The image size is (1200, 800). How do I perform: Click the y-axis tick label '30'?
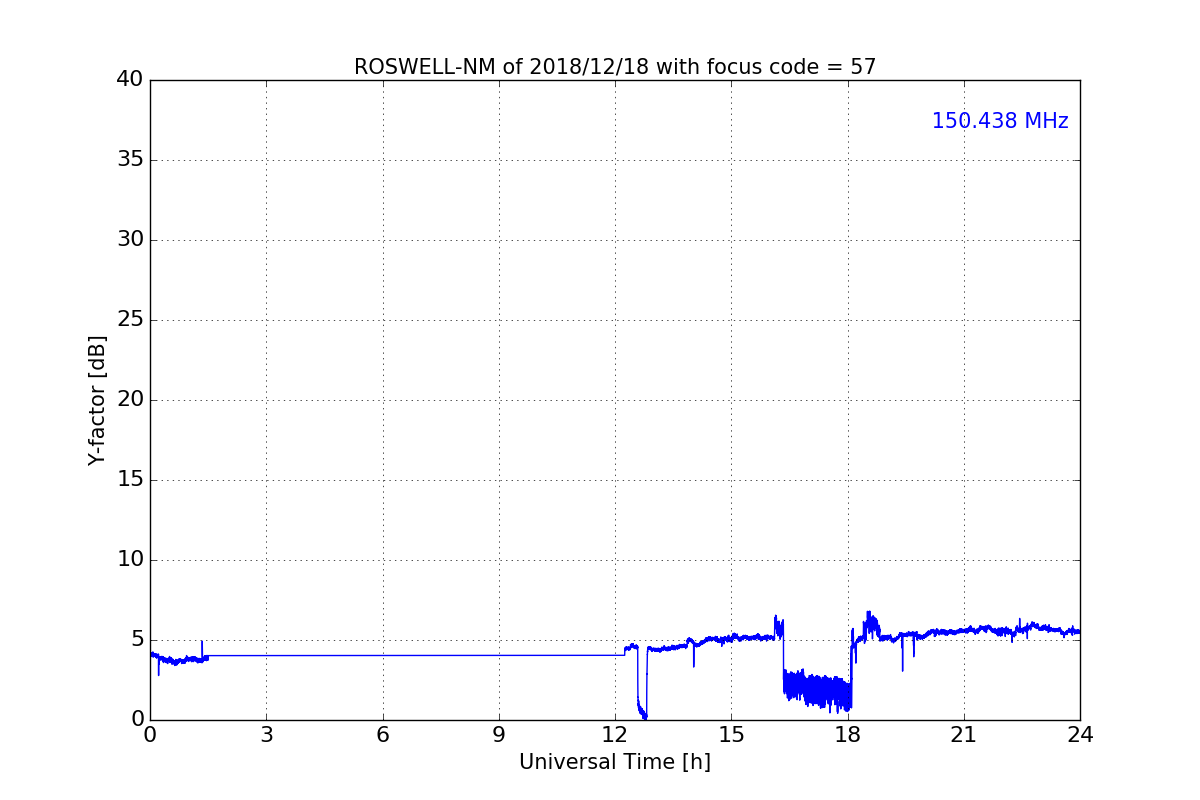(x=130, y=240)
